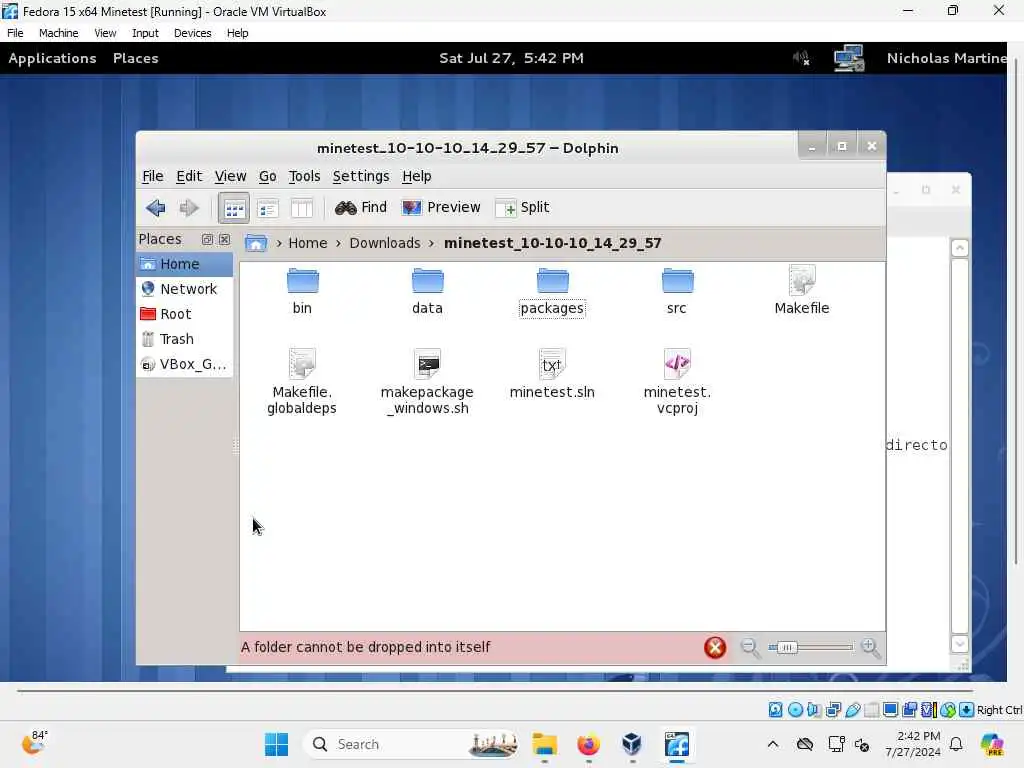1024x768 pixels.
Task: Open the Go menu
Action: (x=268, y=176)
